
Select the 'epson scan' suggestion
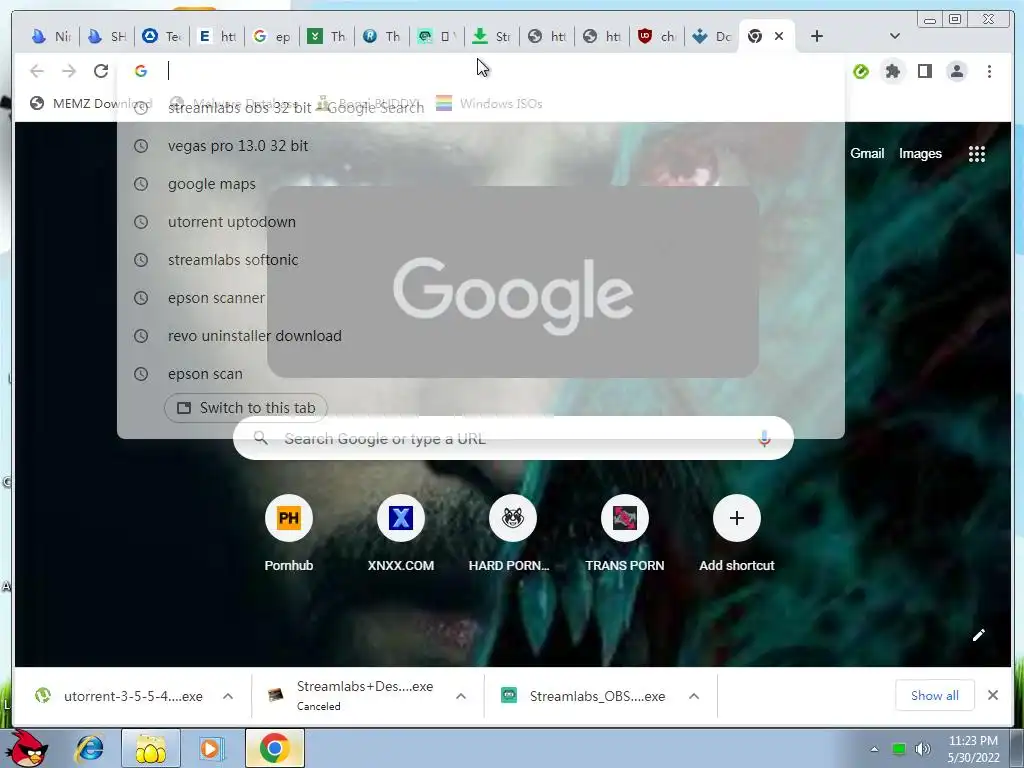[x=481, y=374]
